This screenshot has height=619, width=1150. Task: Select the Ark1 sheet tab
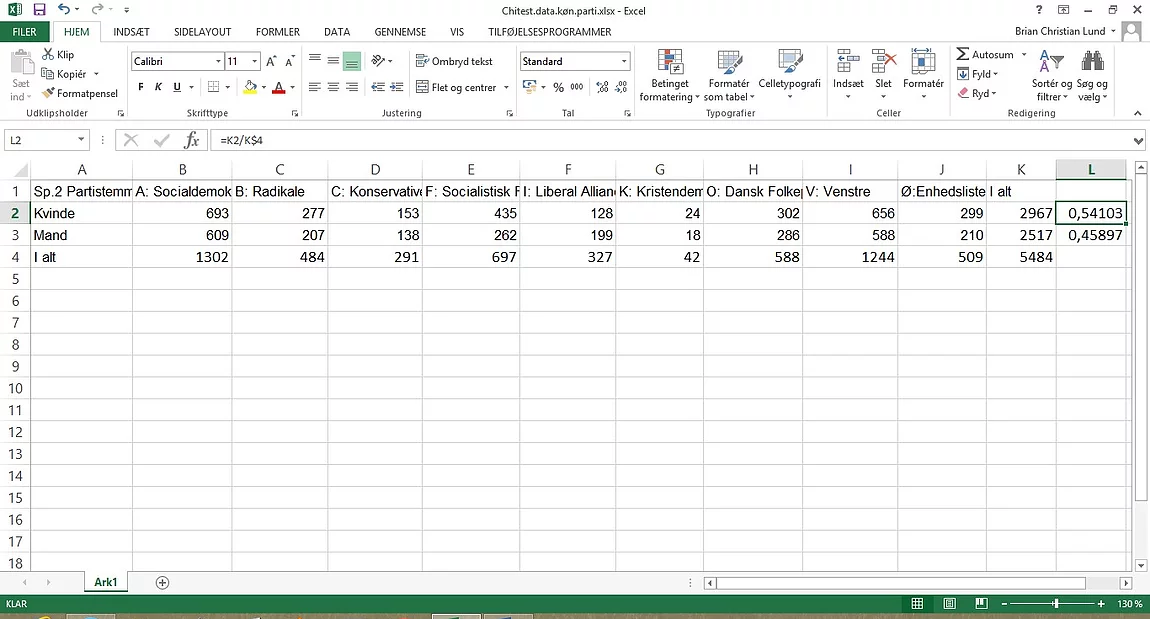point(106,582)
